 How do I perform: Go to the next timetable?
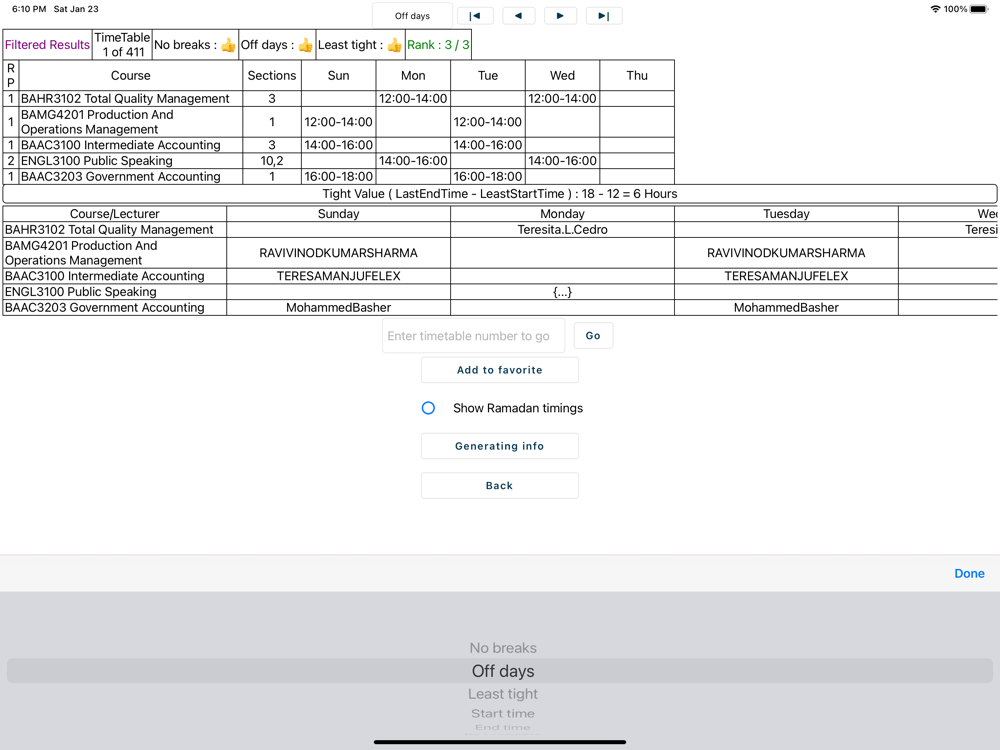pyautogui.click(x=560, y=16)
